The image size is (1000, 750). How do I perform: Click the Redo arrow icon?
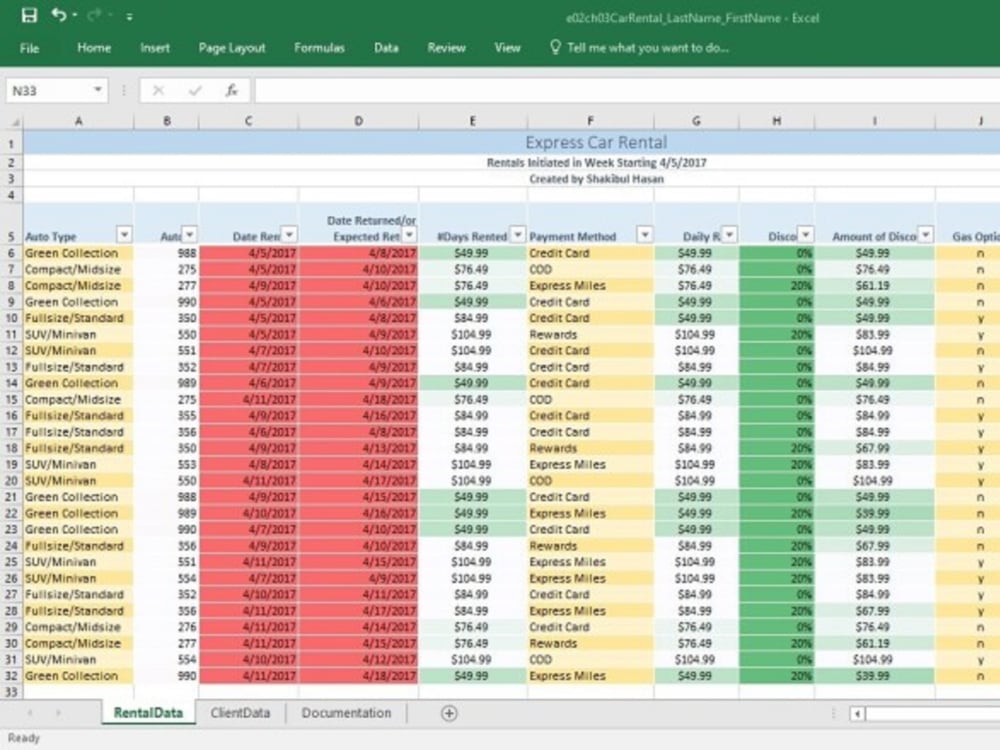pos(96,15)
